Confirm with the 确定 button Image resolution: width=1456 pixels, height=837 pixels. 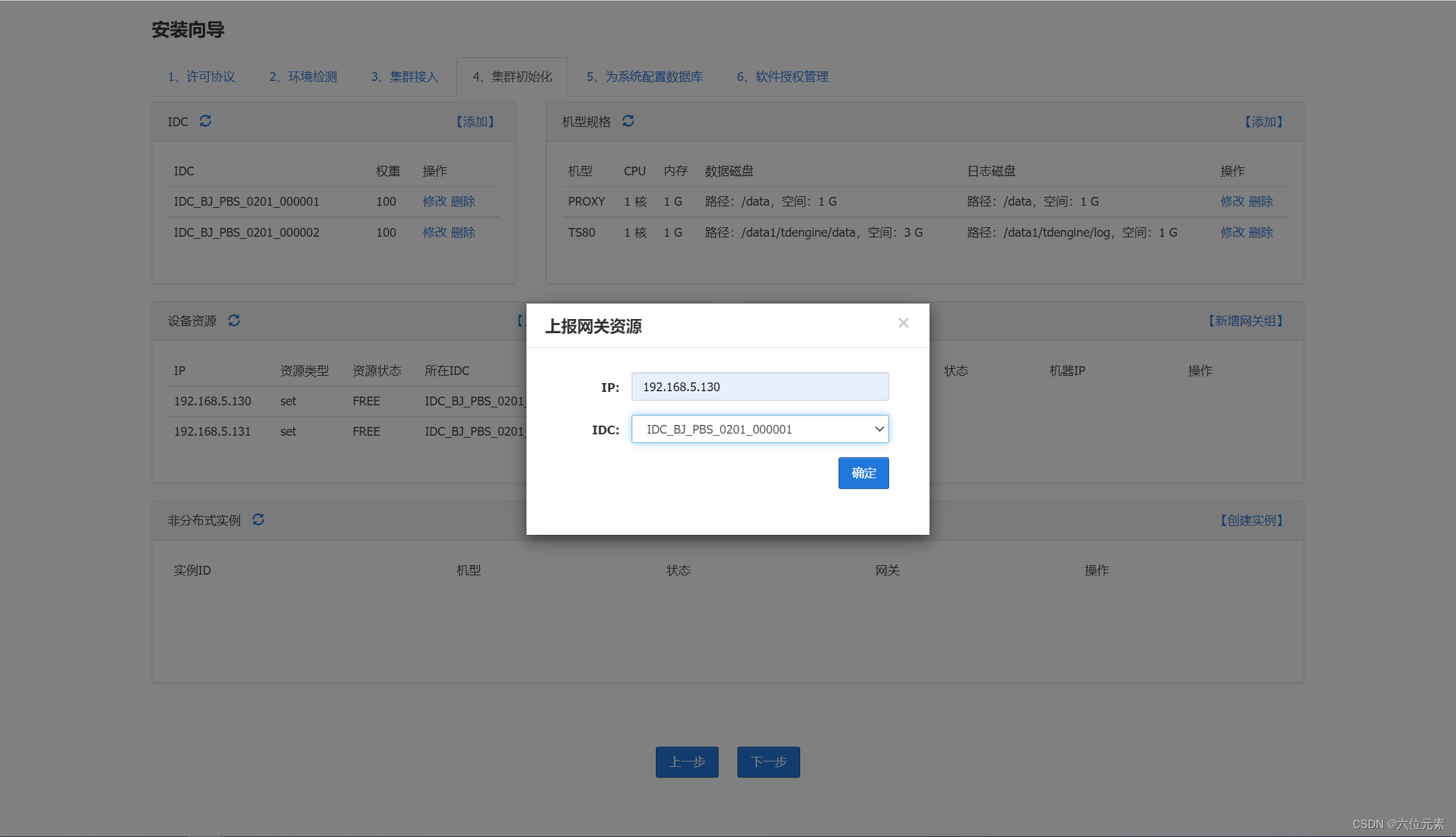(x=863, y=473)
